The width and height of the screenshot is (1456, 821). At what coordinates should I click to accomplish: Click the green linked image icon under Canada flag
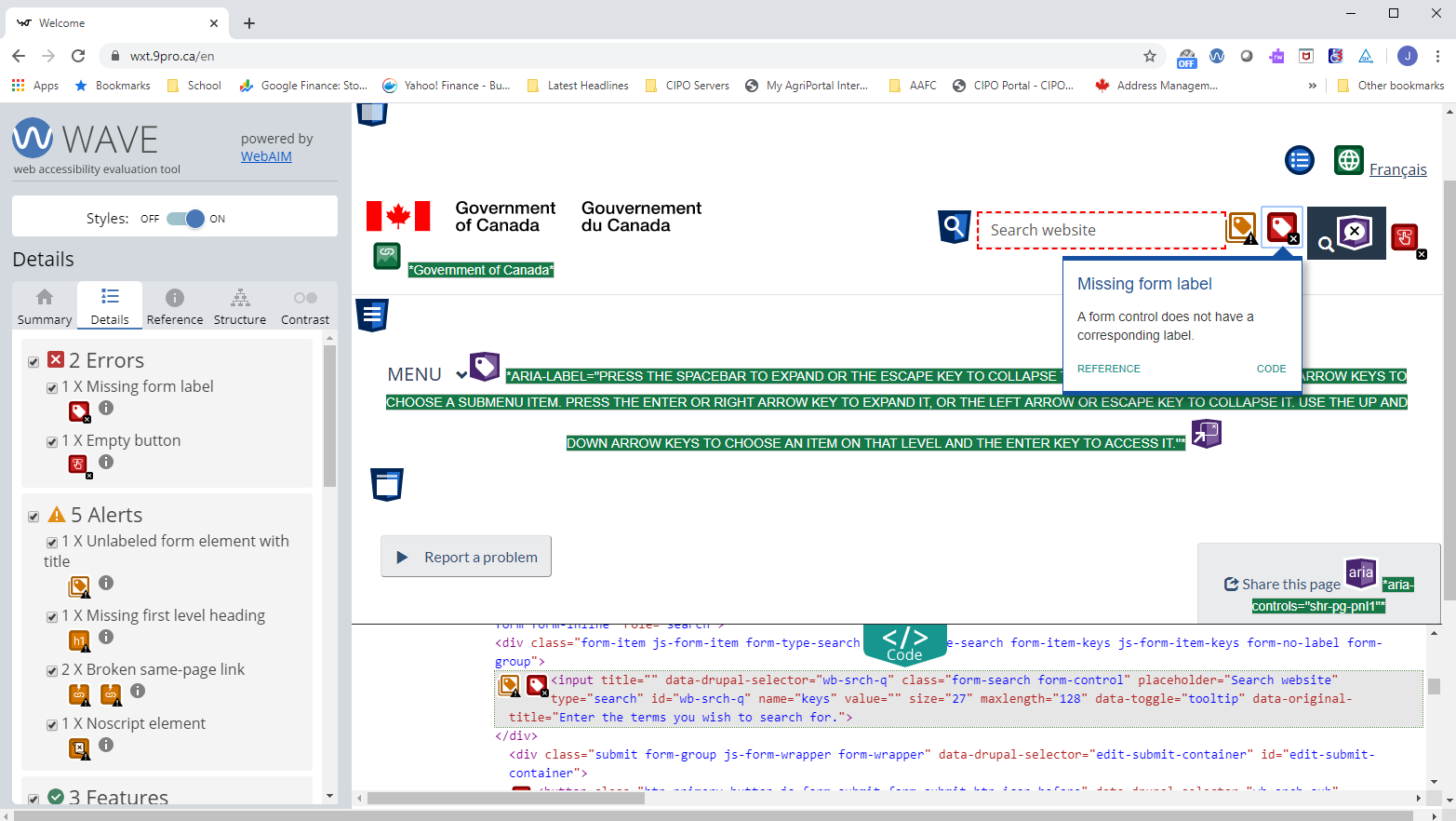(x=387, y=255)
